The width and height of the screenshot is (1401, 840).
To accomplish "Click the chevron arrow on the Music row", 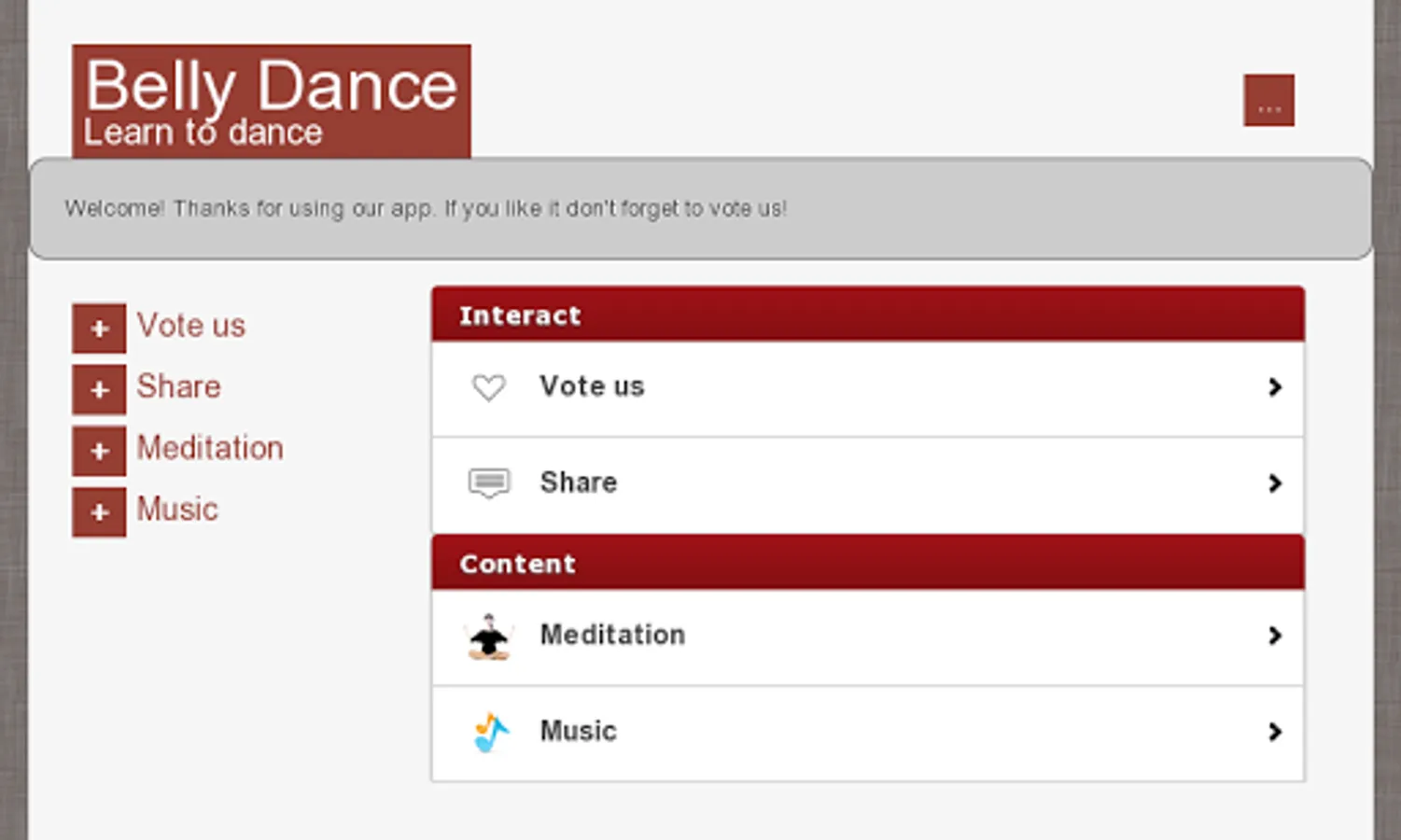I will [x=1275, y=732].
